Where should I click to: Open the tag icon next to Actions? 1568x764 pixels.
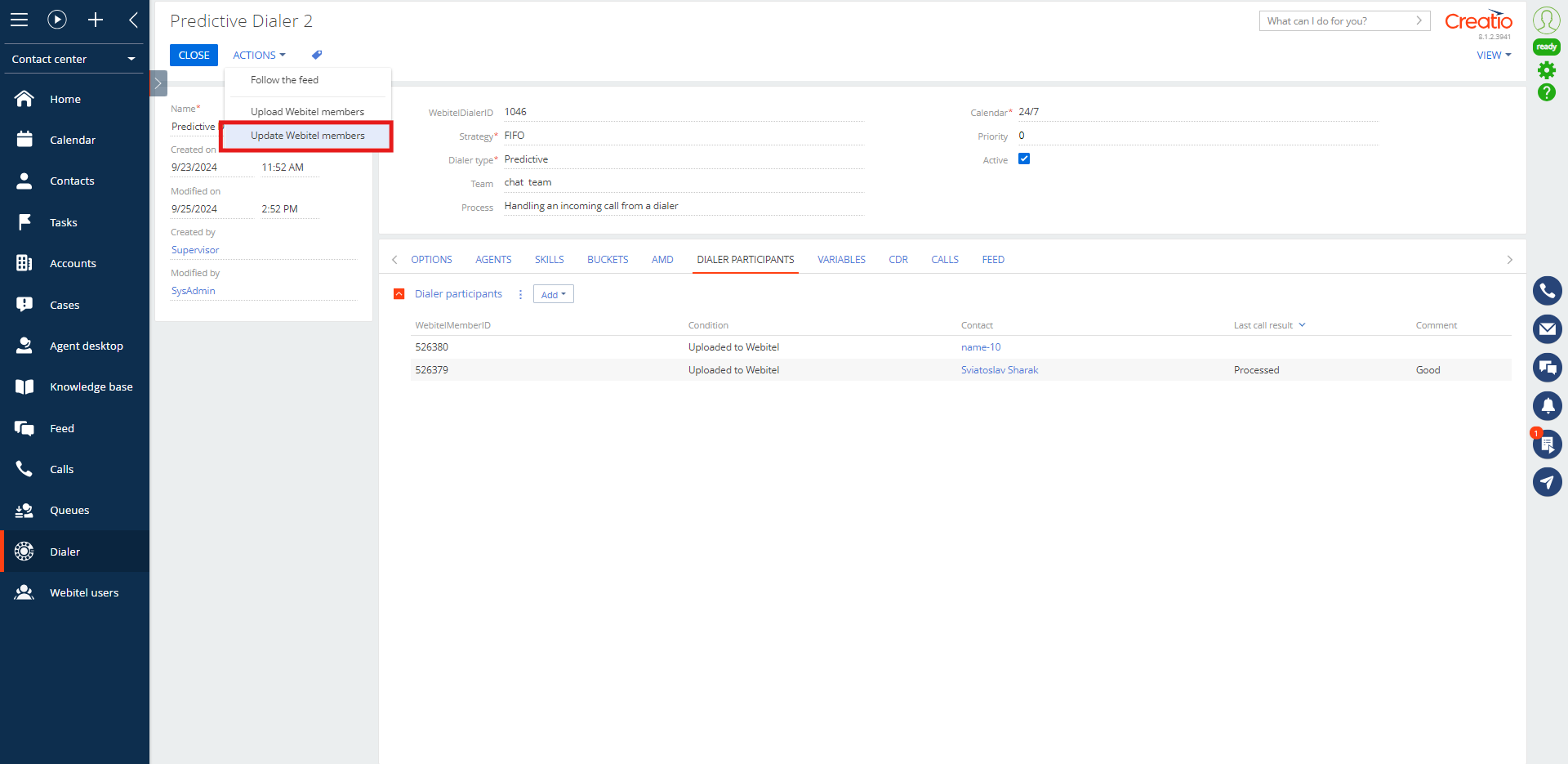pos(317,55)
